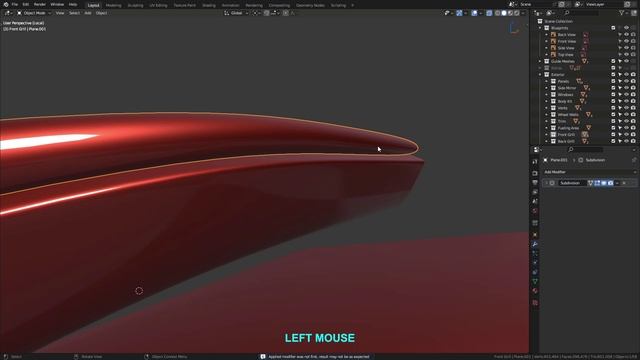Open the Edit menu
This screenshot has width=640, height=360.
pyautogui.click(x=26, y=4)
